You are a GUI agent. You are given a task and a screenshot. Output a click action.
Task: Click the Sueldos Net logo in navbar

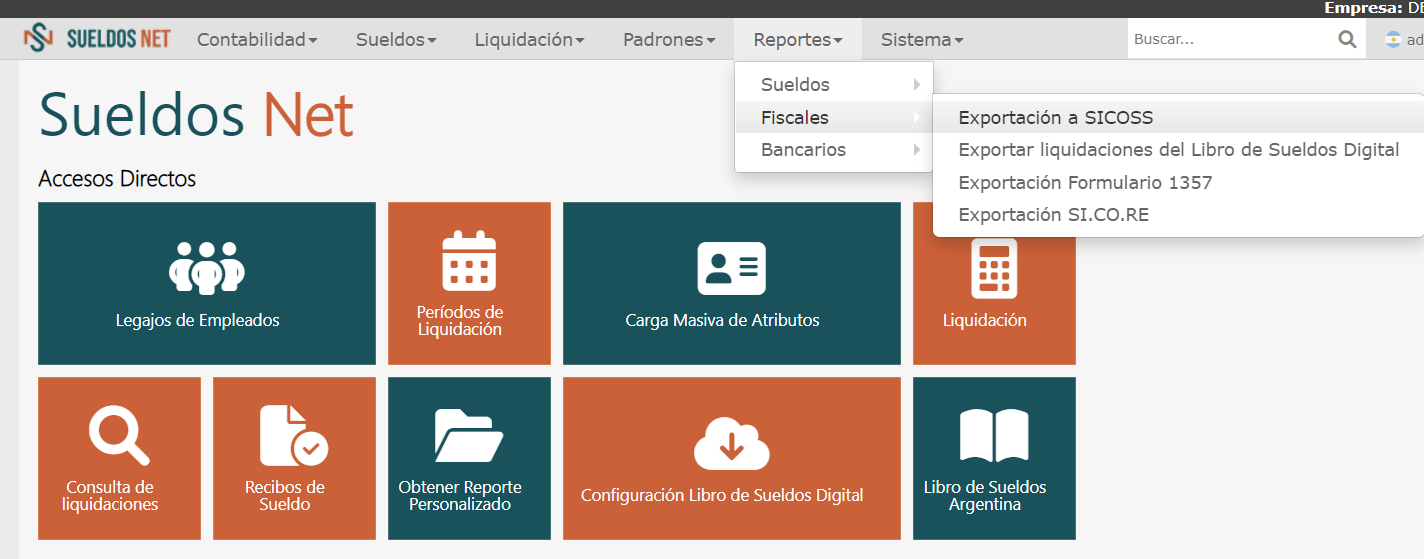[x=97, y=39]
